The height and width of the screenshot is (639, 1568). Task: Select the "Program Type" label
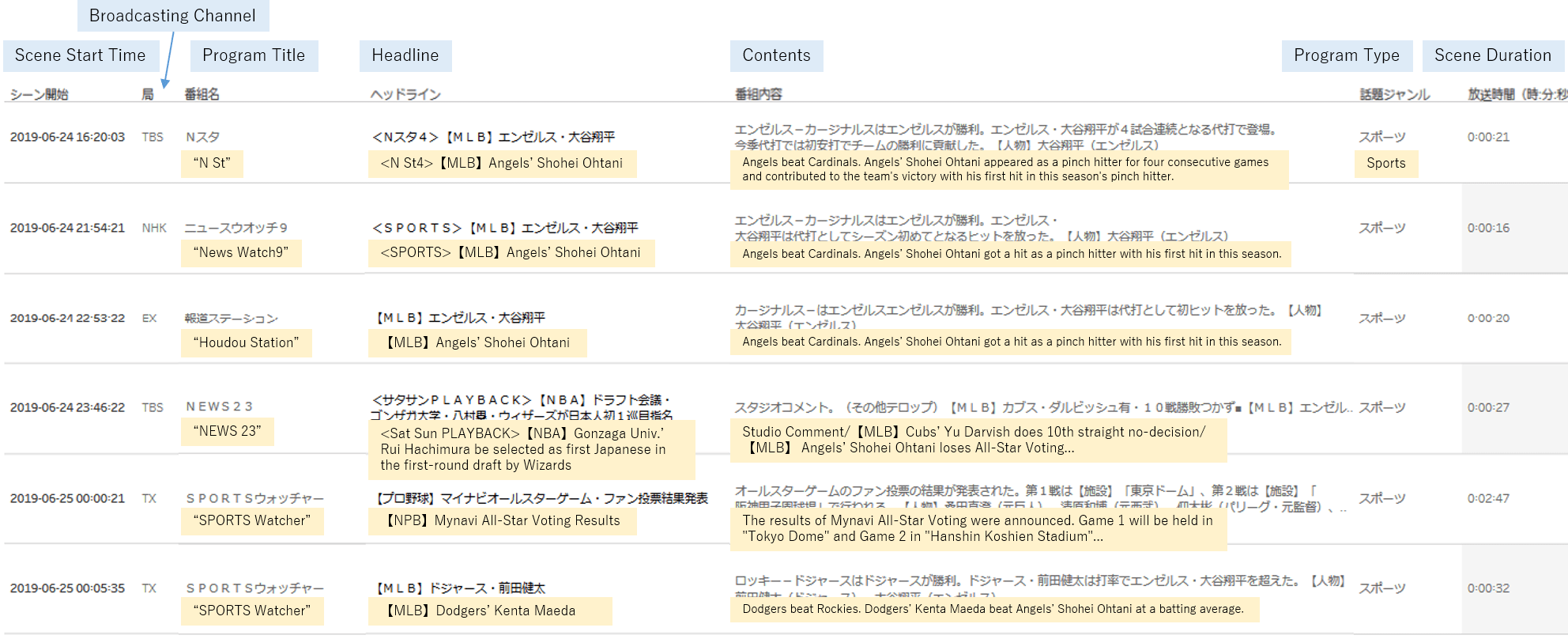click(x=1346, y=55)
